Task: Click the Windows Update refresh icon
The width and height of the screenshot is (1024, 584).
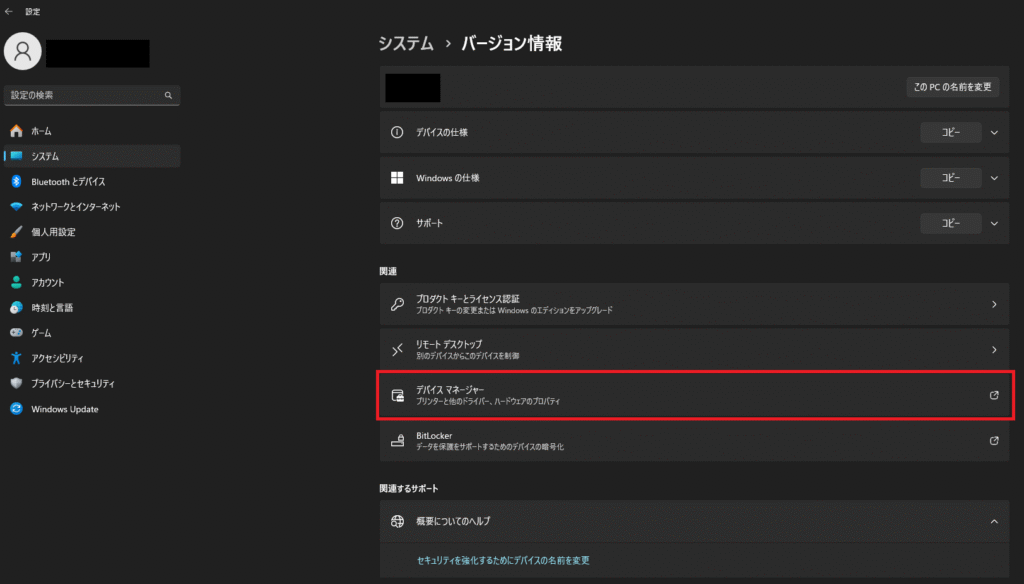Action: [16, 409]
